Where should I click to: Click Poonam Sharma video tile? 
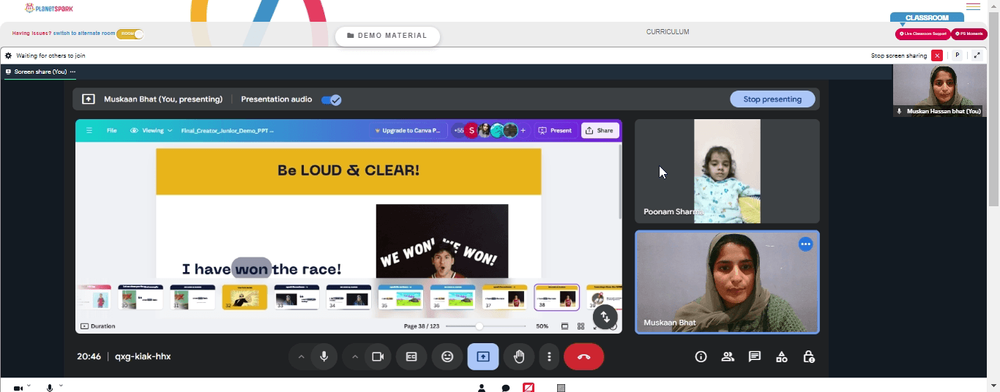pos(727,171)
